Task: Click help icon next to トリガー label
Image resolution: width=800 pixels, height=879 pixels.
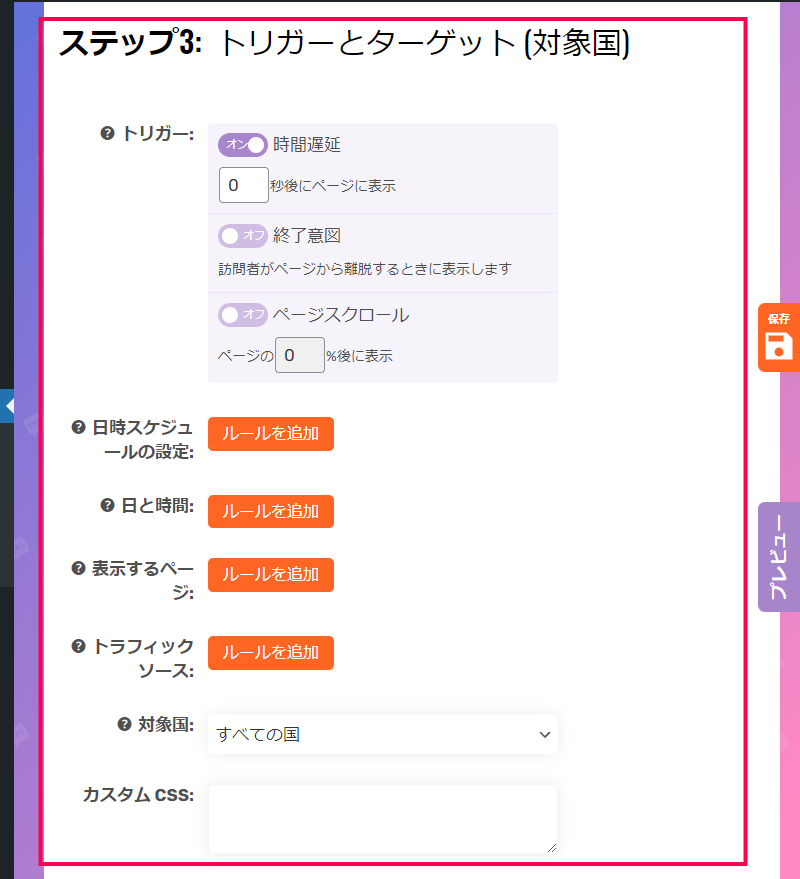Action: tap(107, 133)
